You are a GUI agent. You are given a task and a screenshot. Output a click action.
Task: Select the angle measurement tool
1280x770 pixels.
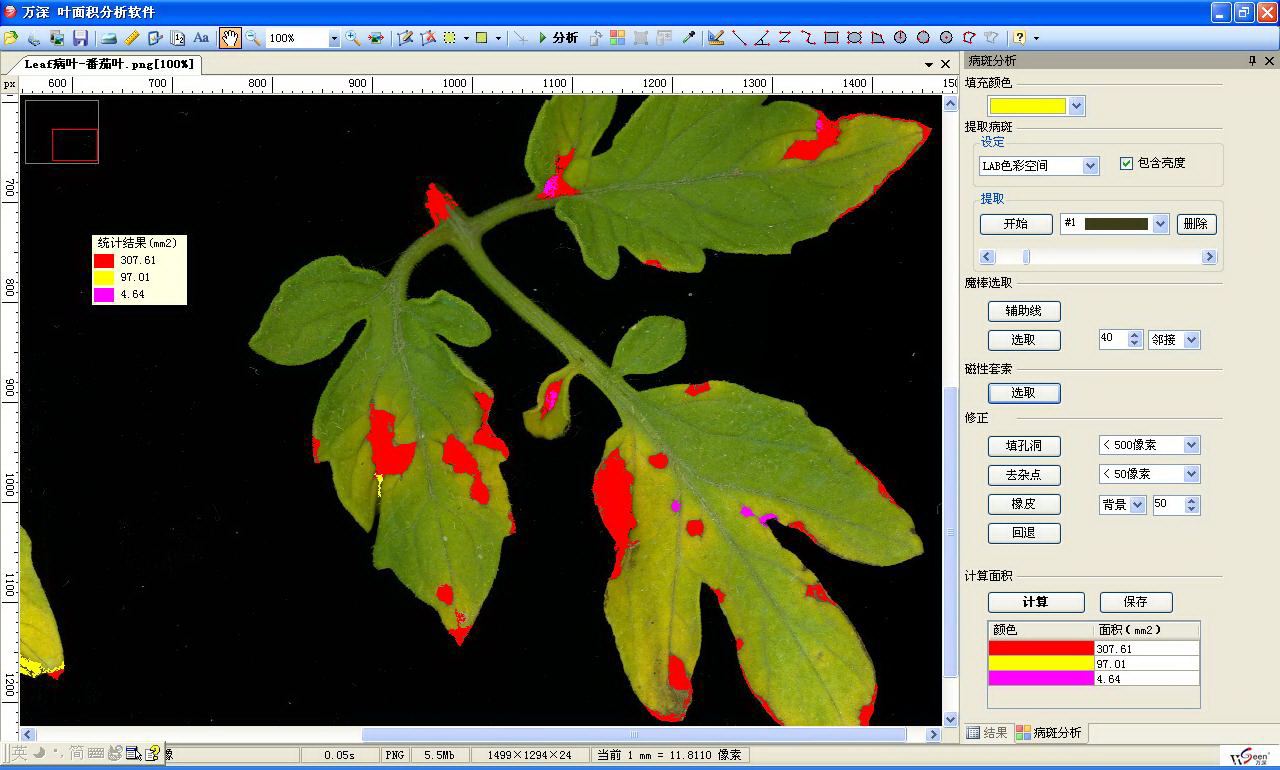coord(762,38)
